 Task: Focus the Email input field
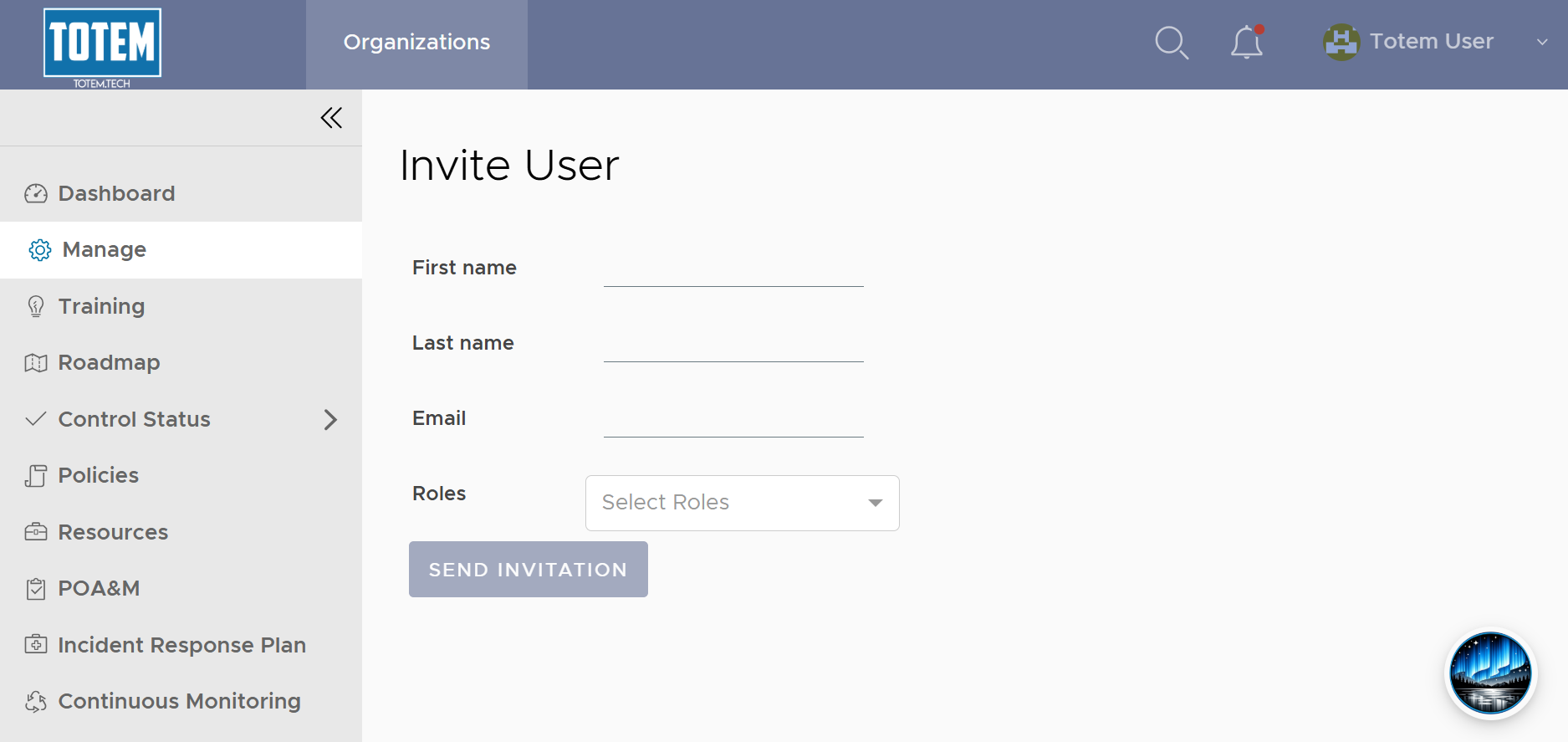[733, 419]
